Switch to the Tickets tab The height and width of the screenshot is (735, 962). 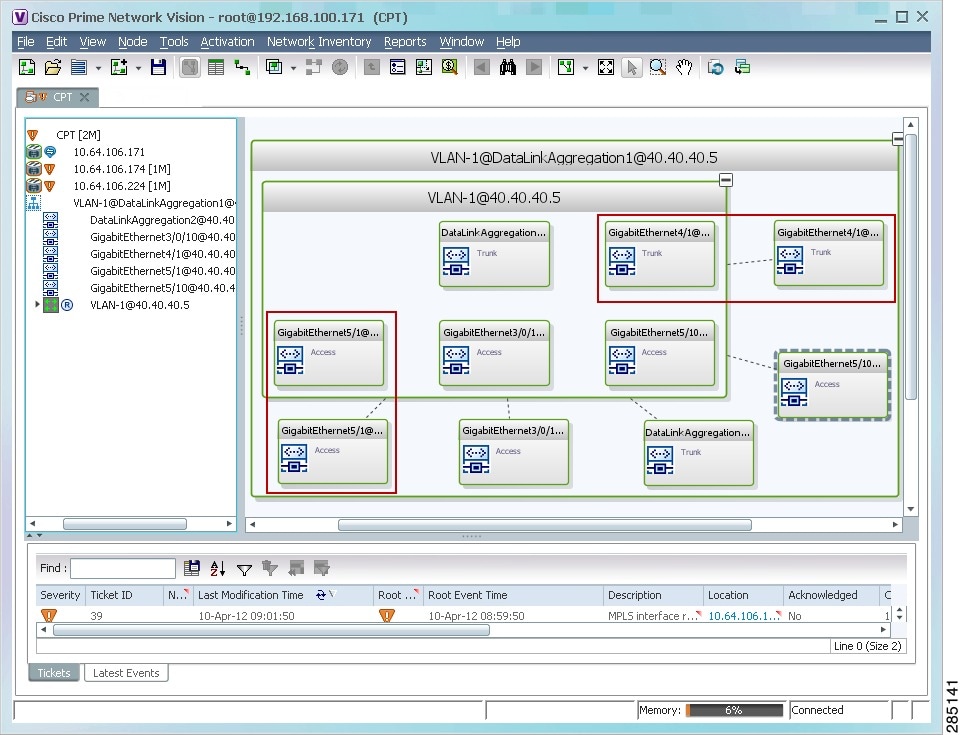(54, 673)
